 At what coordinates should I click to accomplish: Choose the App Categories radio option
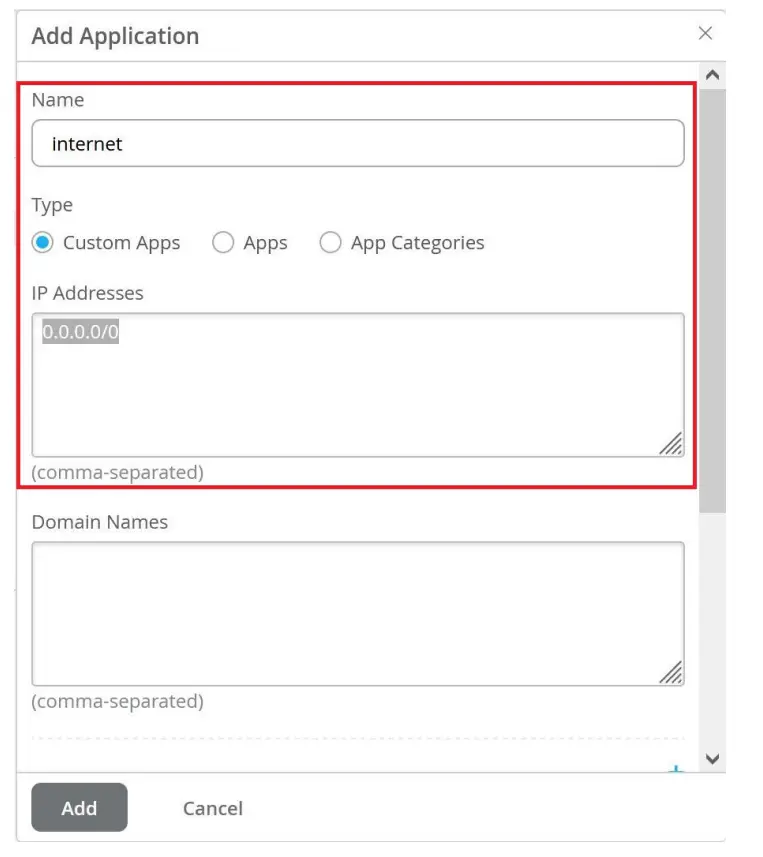(x=330, y=243)
